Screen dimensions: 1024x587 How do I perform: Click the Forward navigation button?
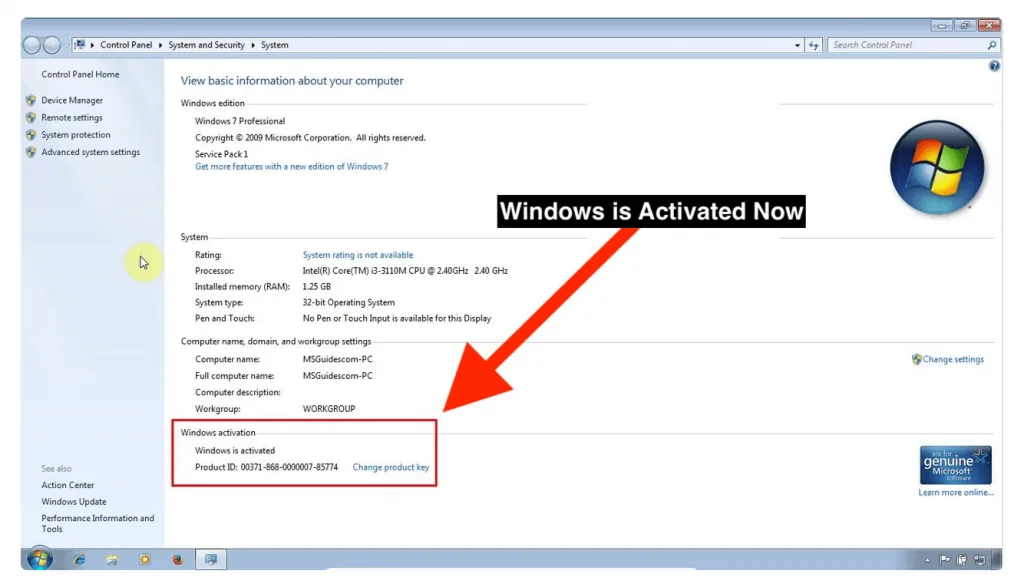click(52, 45)
